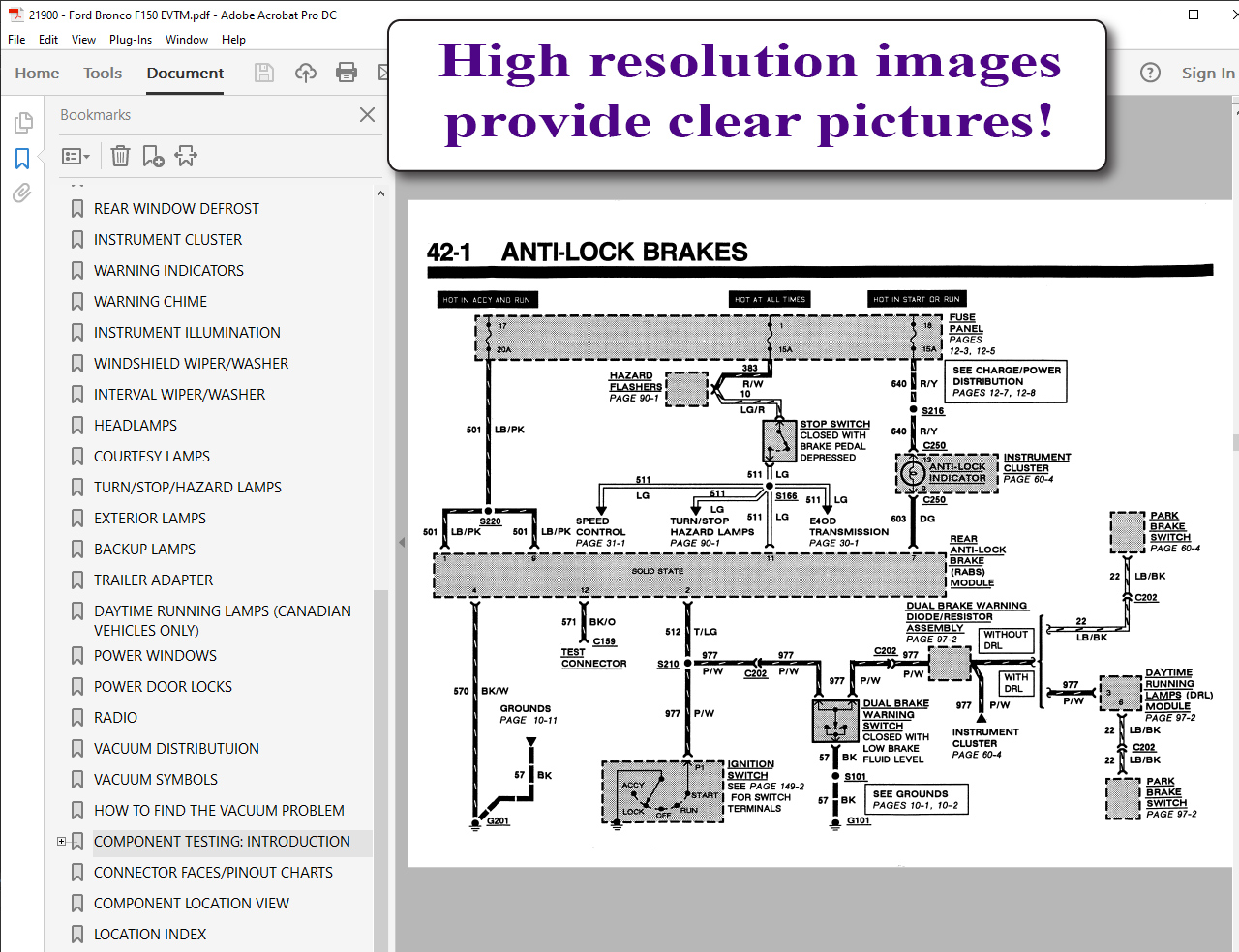Open the Attachments paperclip panel

pos(21,193)
